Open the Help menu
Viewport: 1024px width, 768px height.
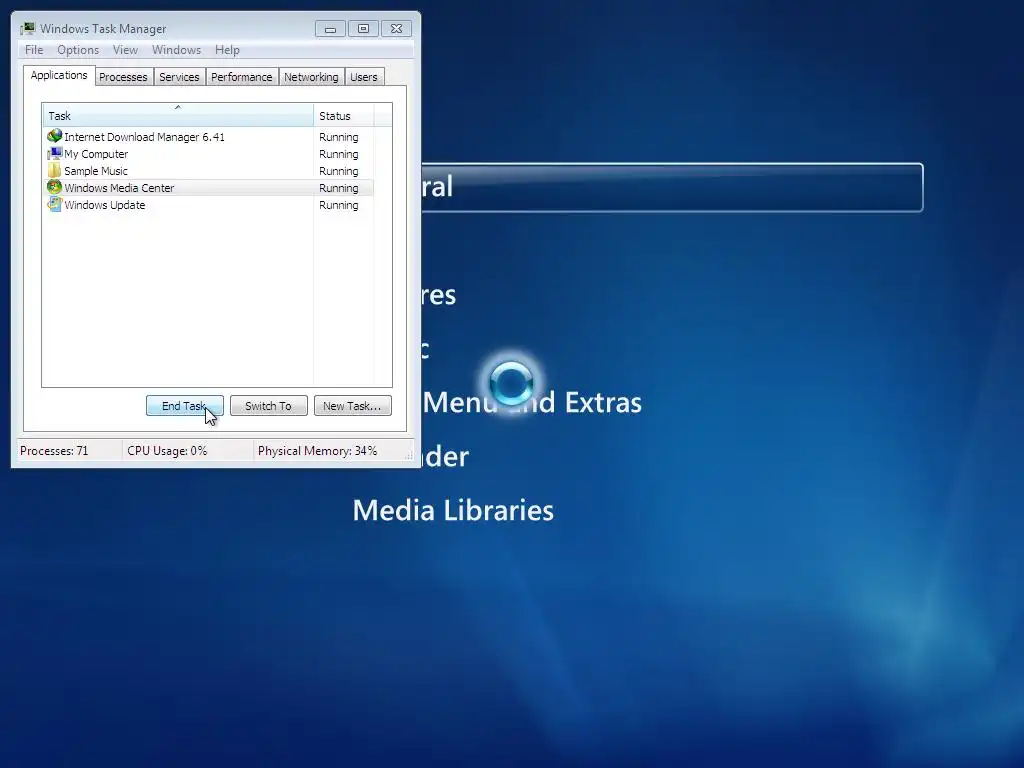[227, 50]
